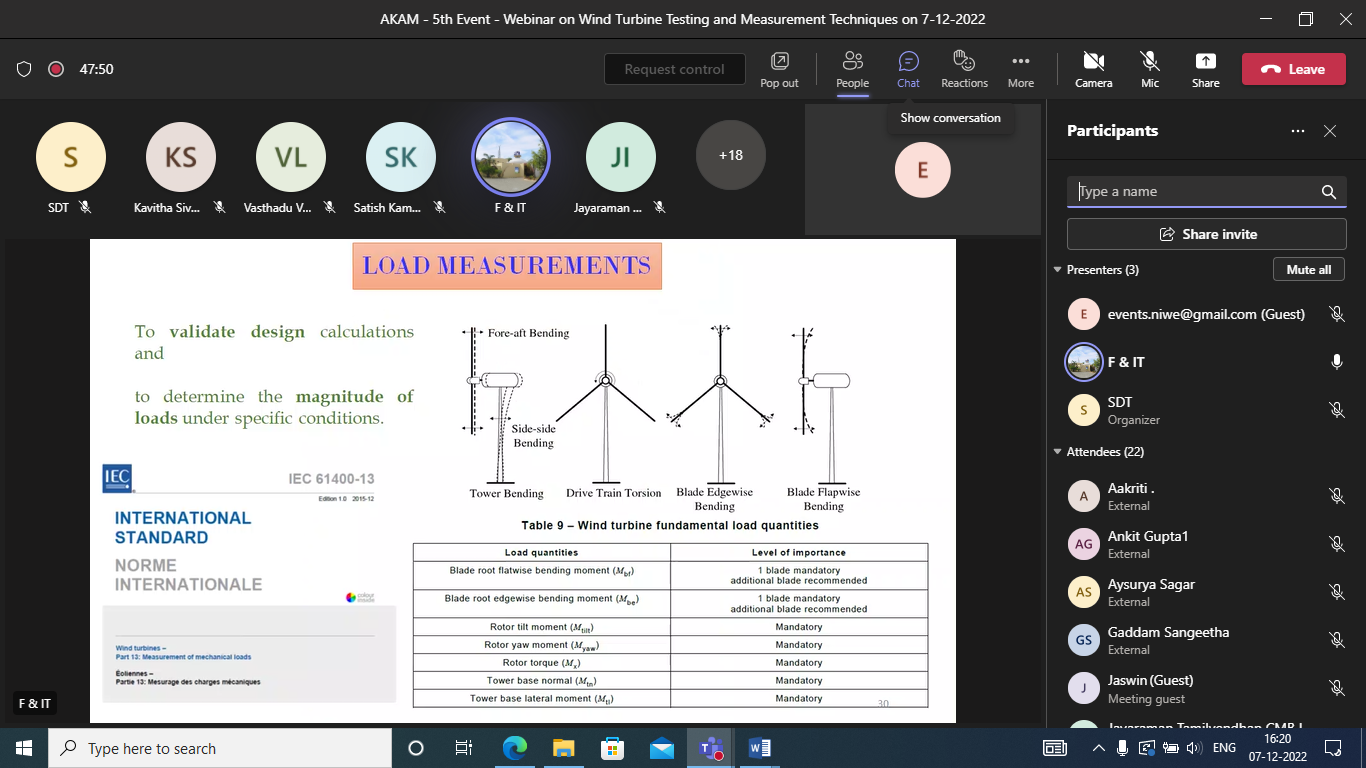Viewport: 1366px width, 768px height.
Task: Close the Participants panel
Action: click(1330, 131)
